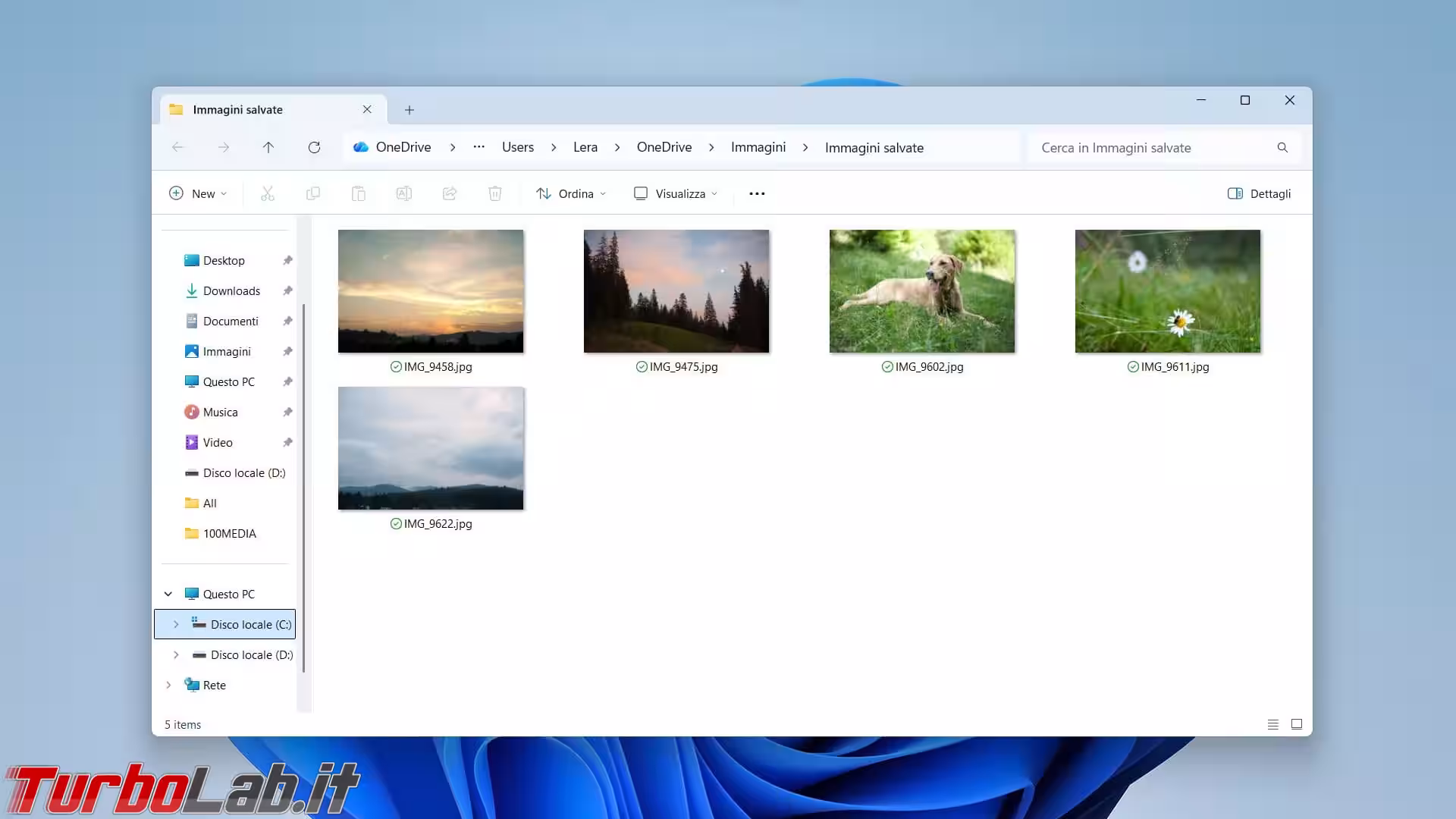Toggle the Dettagli details pane

[x=1260, y=193]
